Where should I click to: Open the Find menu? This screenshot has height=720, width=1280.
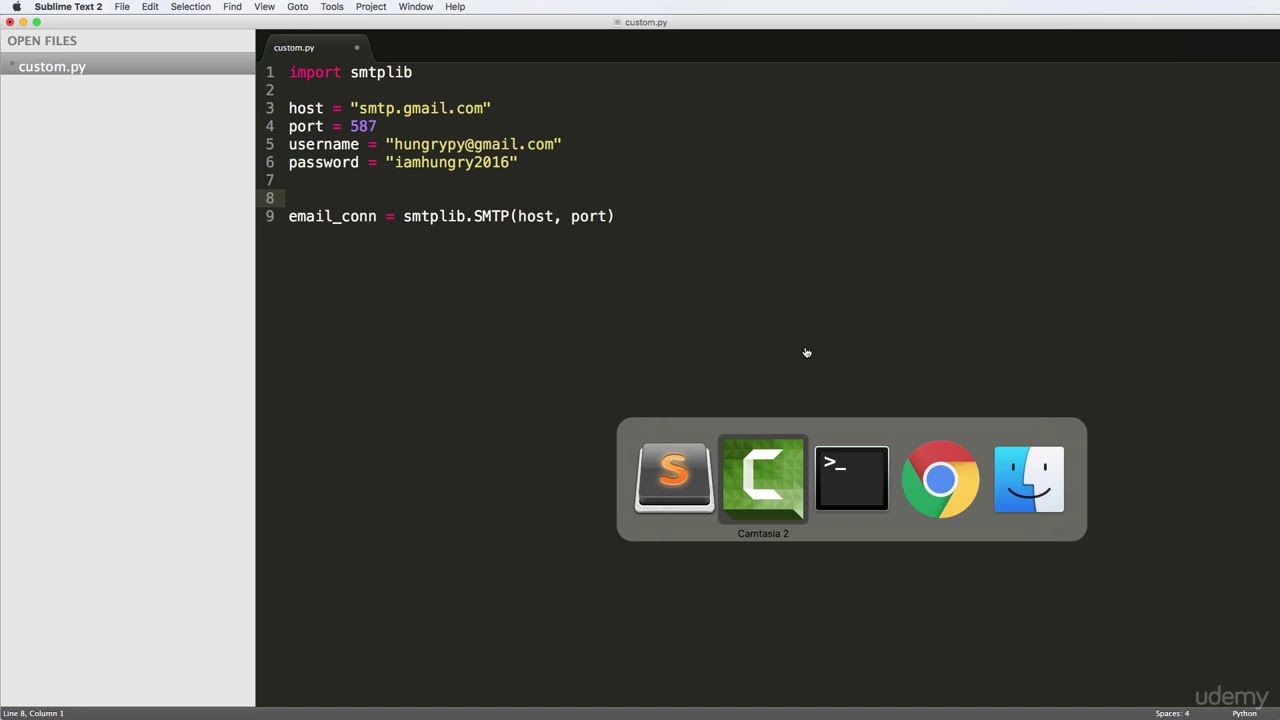[232, 7]
